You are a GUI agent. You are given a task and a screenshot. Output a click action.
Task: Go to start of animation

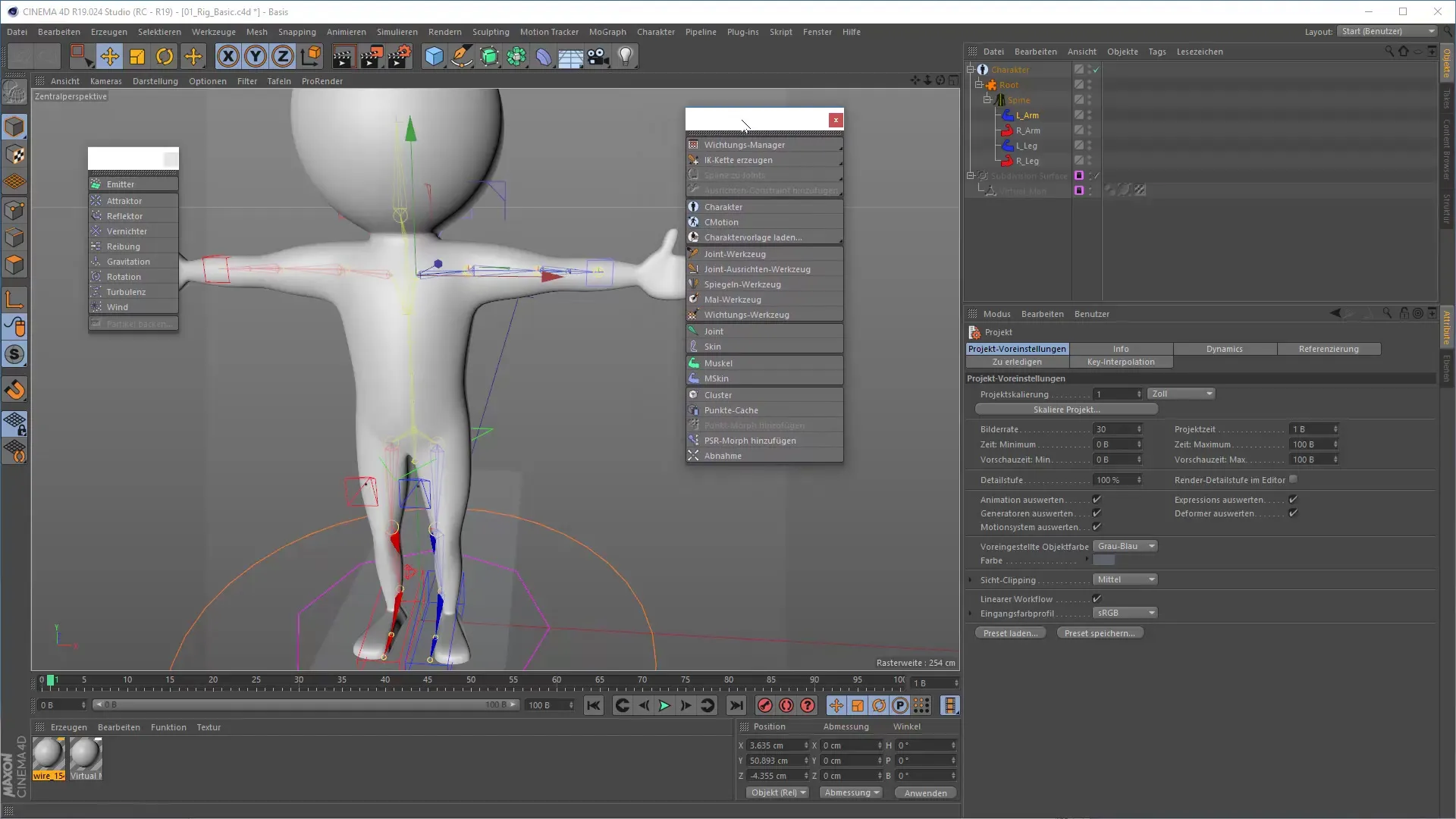click(x=594, y=705)
